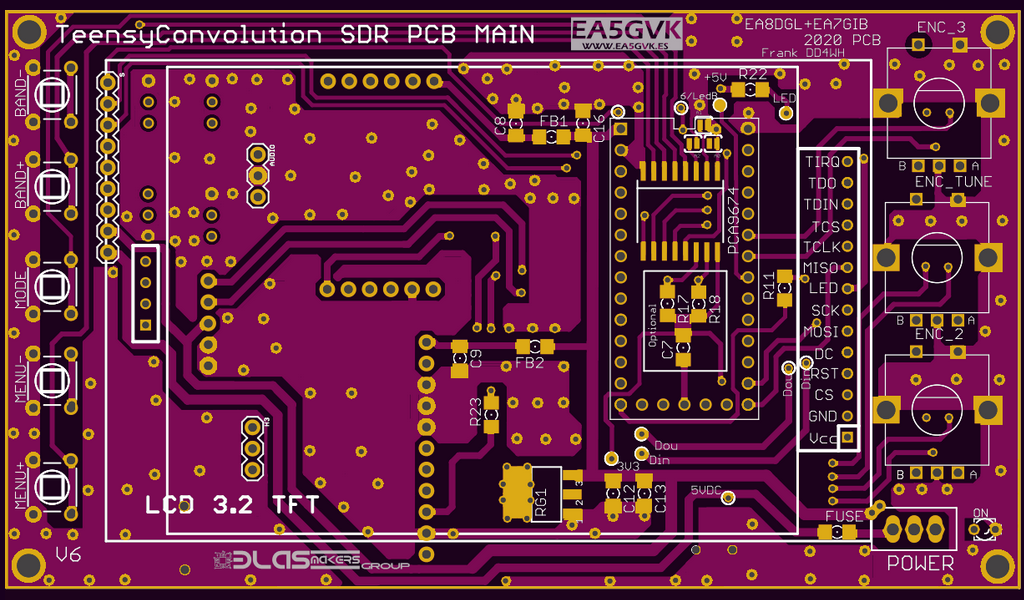Screen dimensions: 1024x600
Task: Select the three-pin H3 header
Action: [x=252, y=449]
